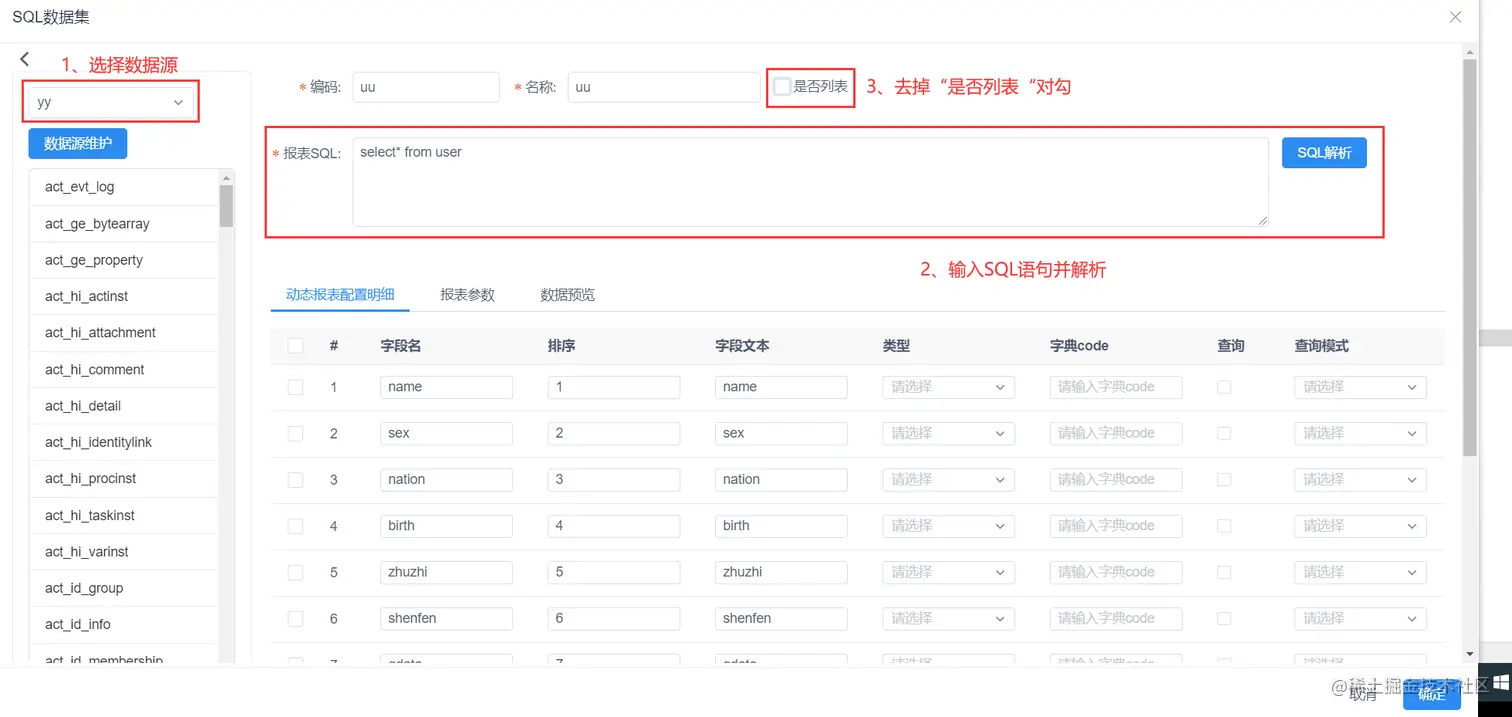This screenshot has height=717, width=1512.
Task: Click 字典code input in name row
Action: tap(1116, 387)
